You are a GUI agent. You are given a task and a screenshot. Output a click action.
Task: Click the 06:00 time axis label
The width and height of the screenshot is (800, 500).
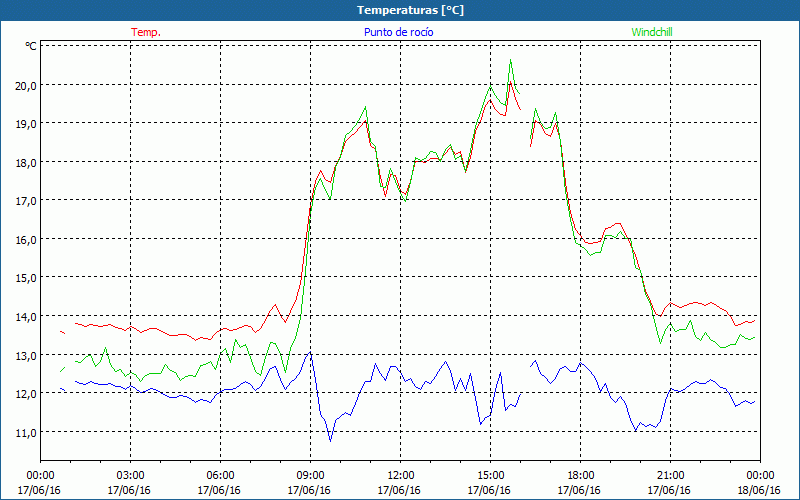(220, 475)
